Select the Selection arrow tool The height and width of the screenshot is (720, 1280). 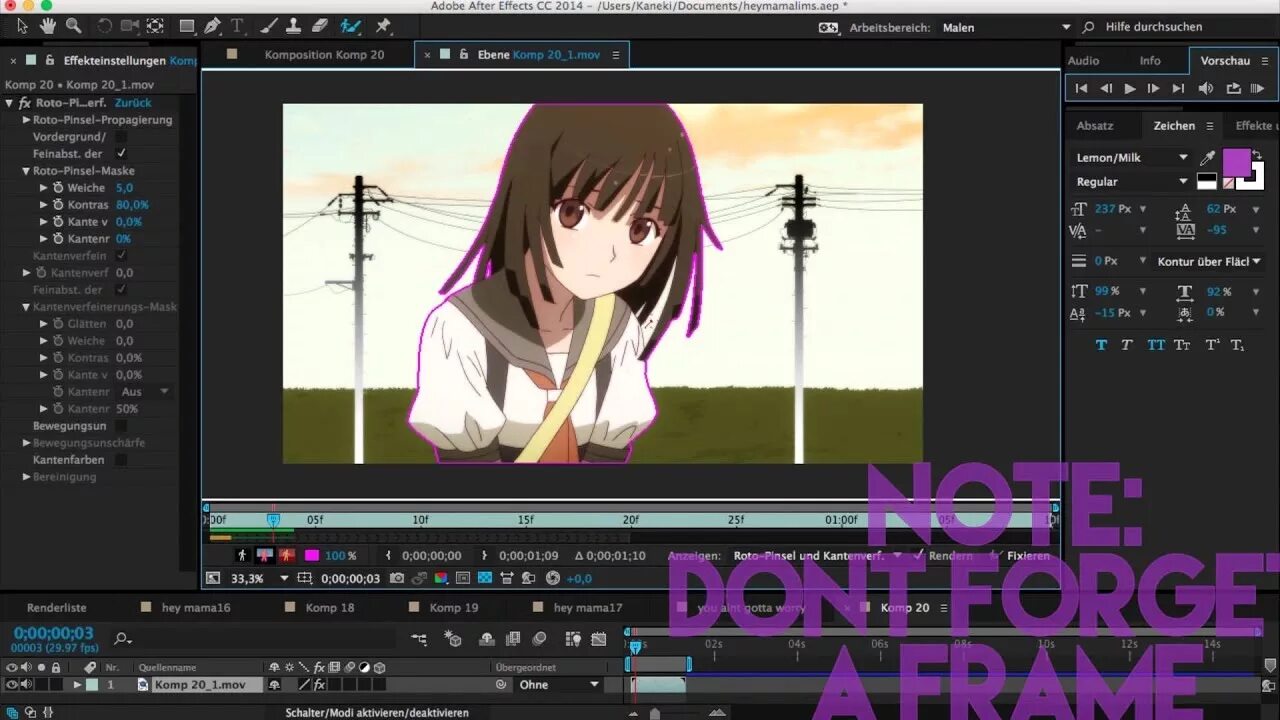(23, 26)
